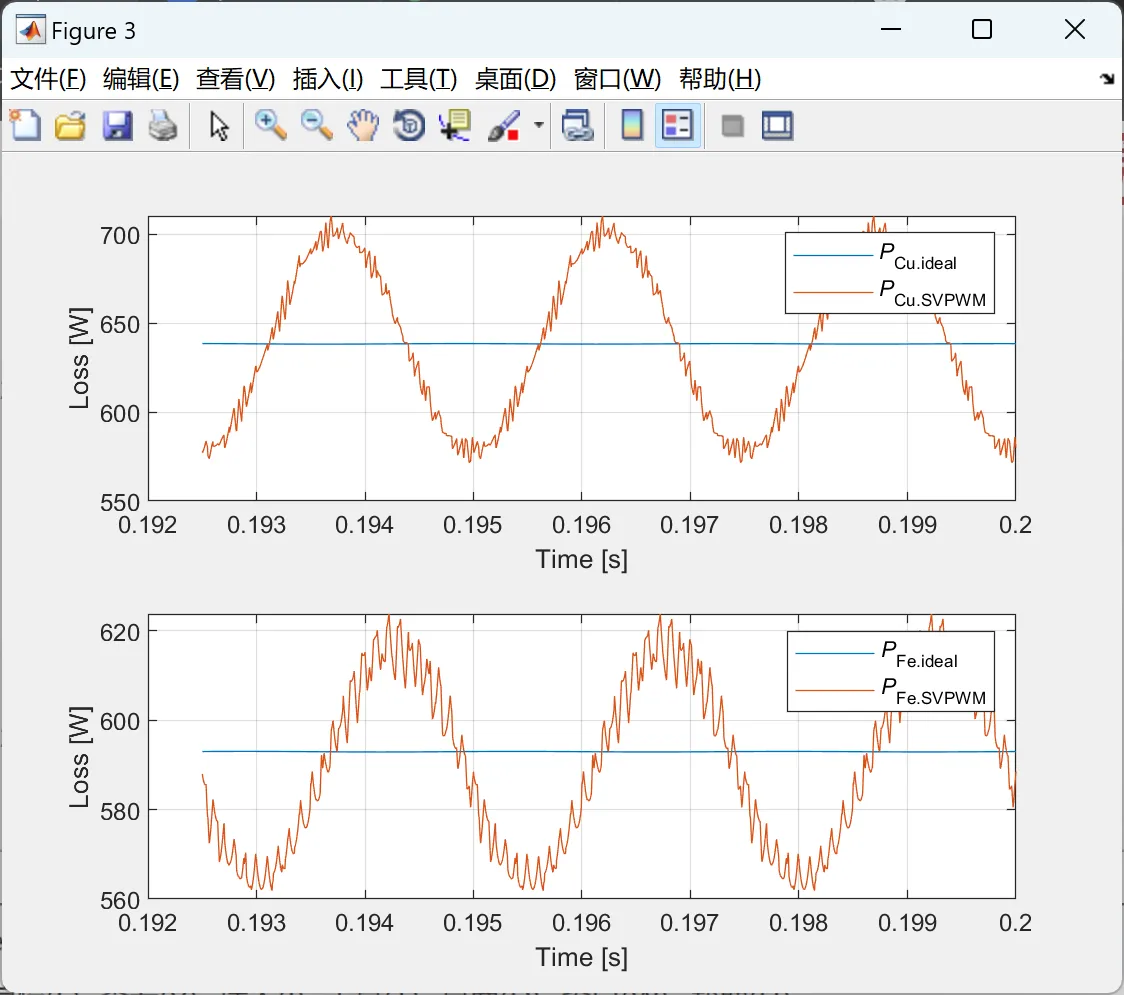This screenshot has width=1124, height=995.
Task: Click the bottom plot's Time [s] label
Action: (581, 957)
